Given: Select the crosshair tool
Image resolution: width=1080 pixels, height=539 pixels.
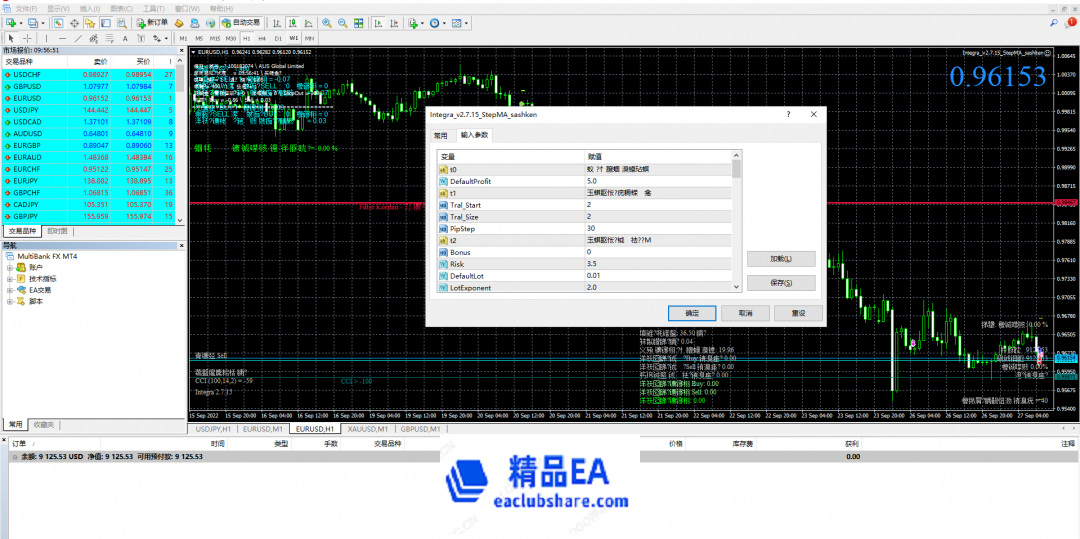Looking at the screenshot, I should click(x=28, y=38).
